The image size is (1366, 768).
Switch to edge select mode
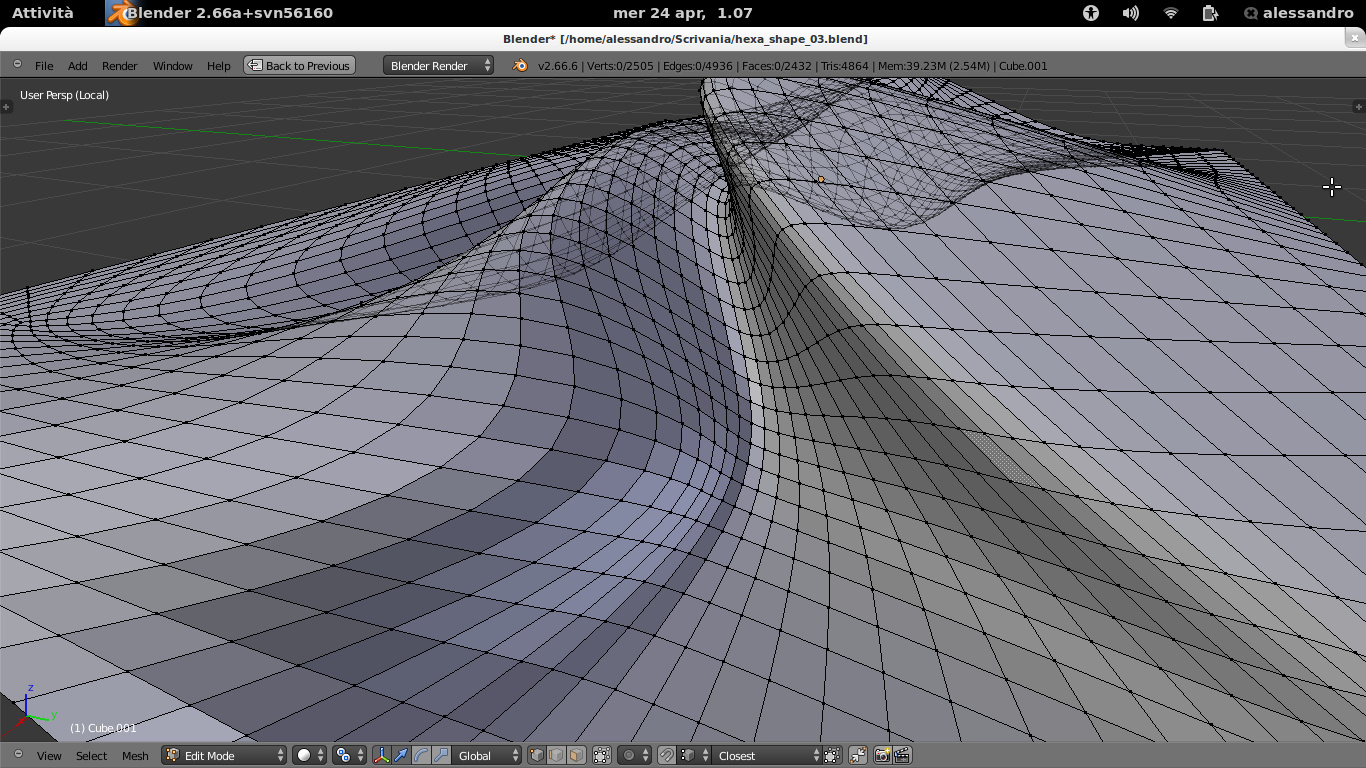point(556,756)
